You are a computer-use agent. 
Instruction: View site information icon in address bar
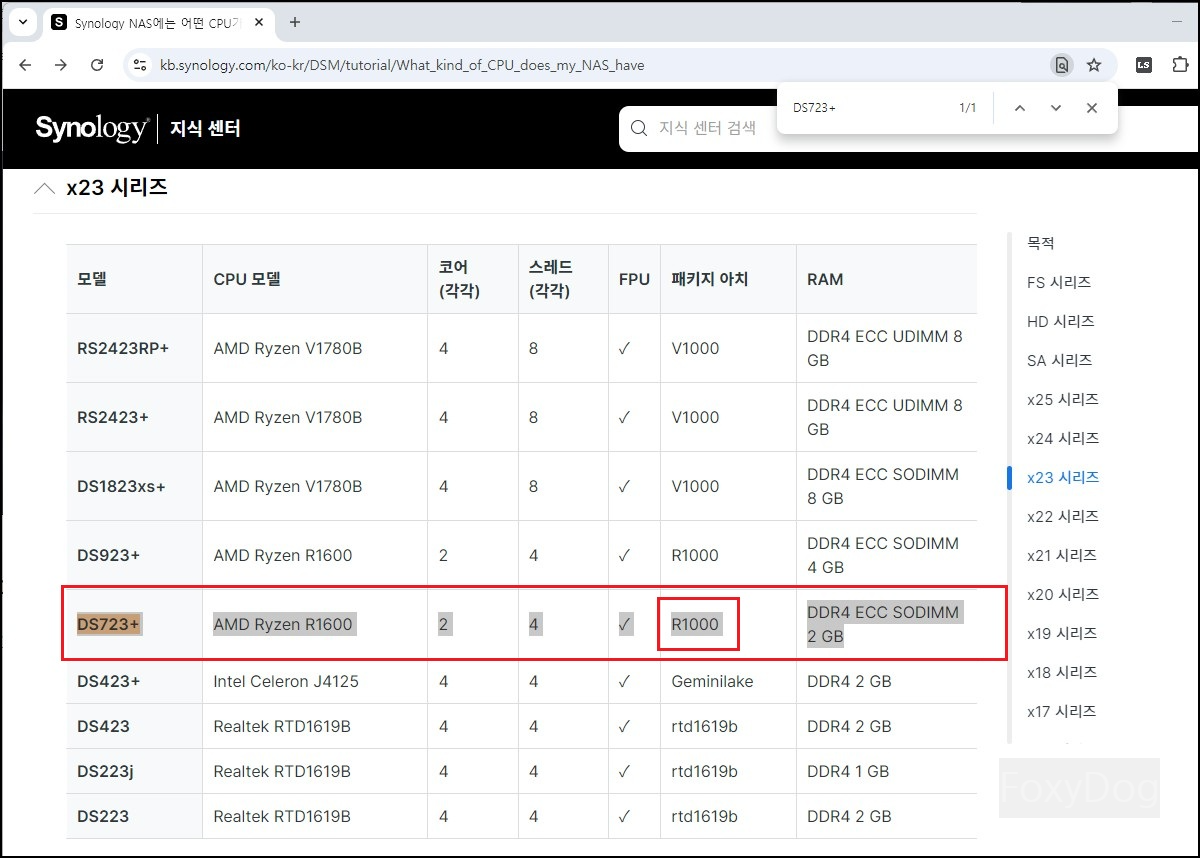[140, 65]
